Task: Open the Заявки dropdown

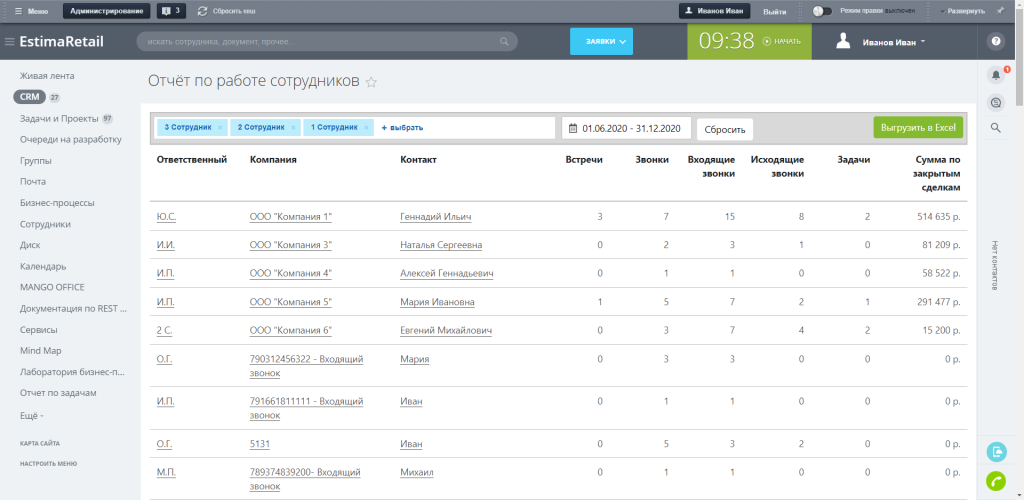Action: [x=601, y=41]
